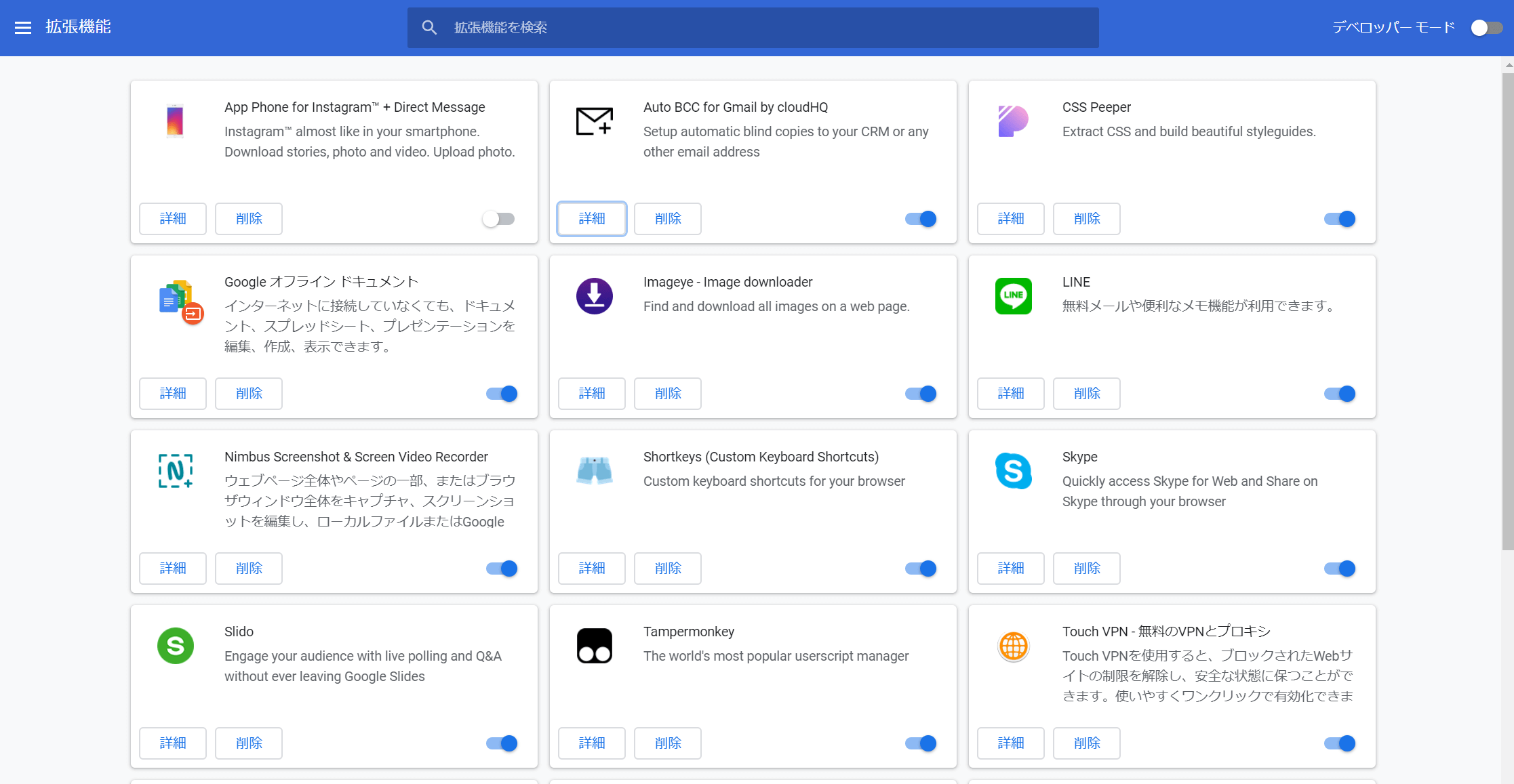
Task: Open Skype extension details
Action: (1011, 569)
